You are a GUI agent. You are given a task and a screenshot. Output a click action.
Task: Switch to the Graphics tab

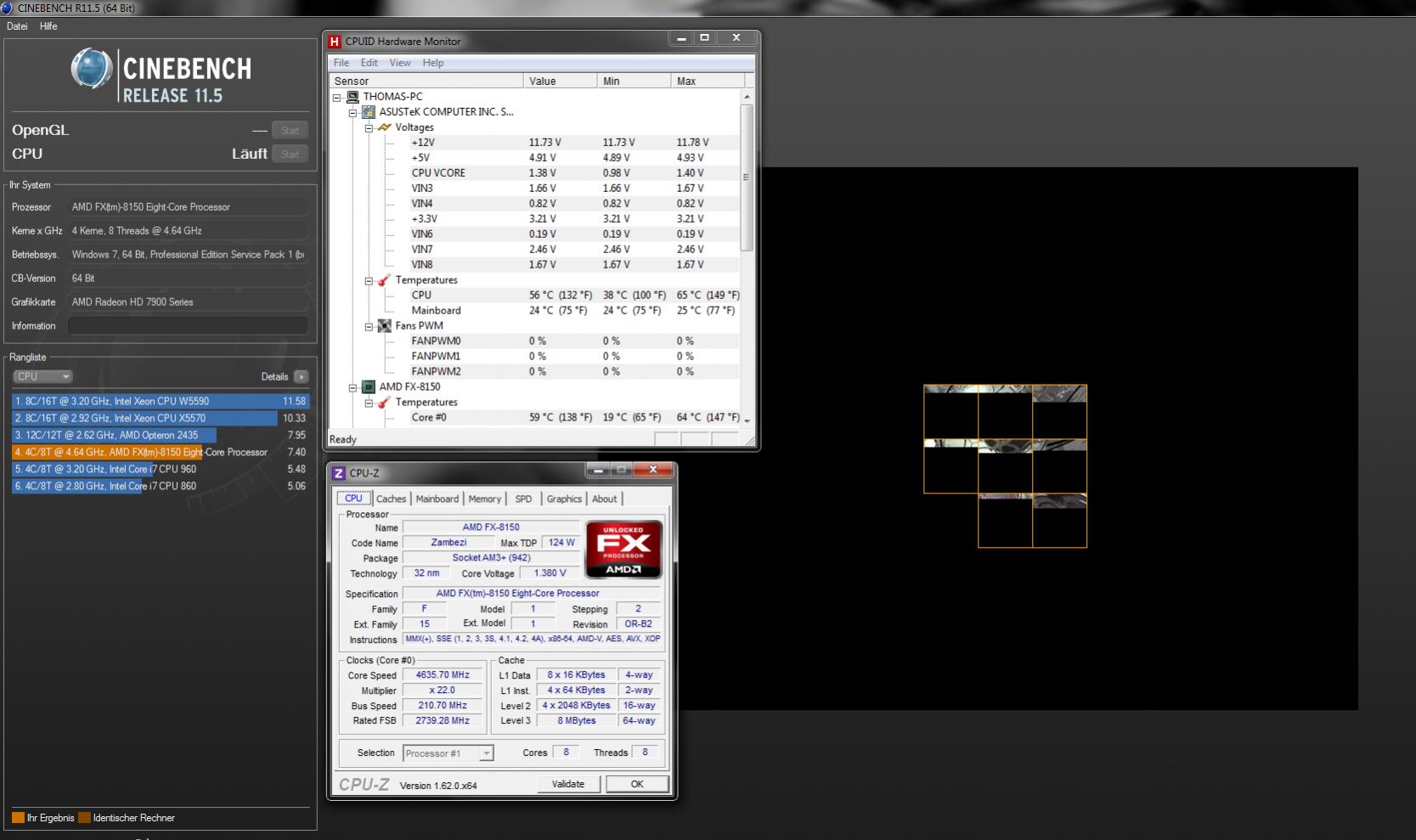tap(564, 499)
